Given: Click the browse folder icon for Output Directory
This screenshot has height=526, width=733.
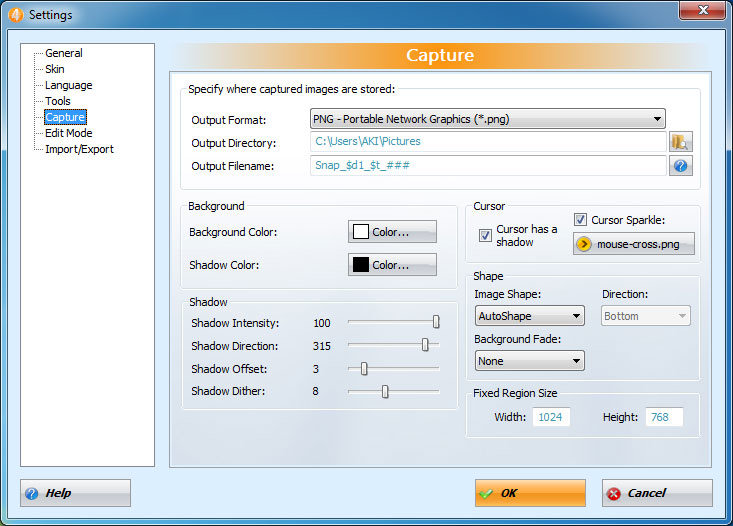Looking at the screenshot, I should [x=681, y=142].
